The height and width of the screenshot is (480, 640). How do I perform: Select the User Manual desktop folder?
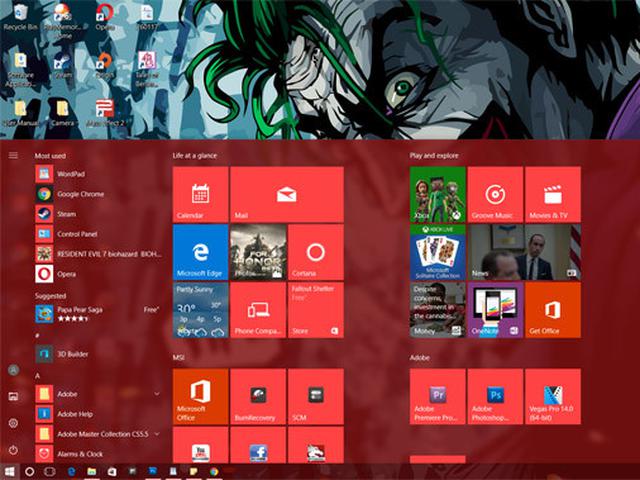(20, 113)
